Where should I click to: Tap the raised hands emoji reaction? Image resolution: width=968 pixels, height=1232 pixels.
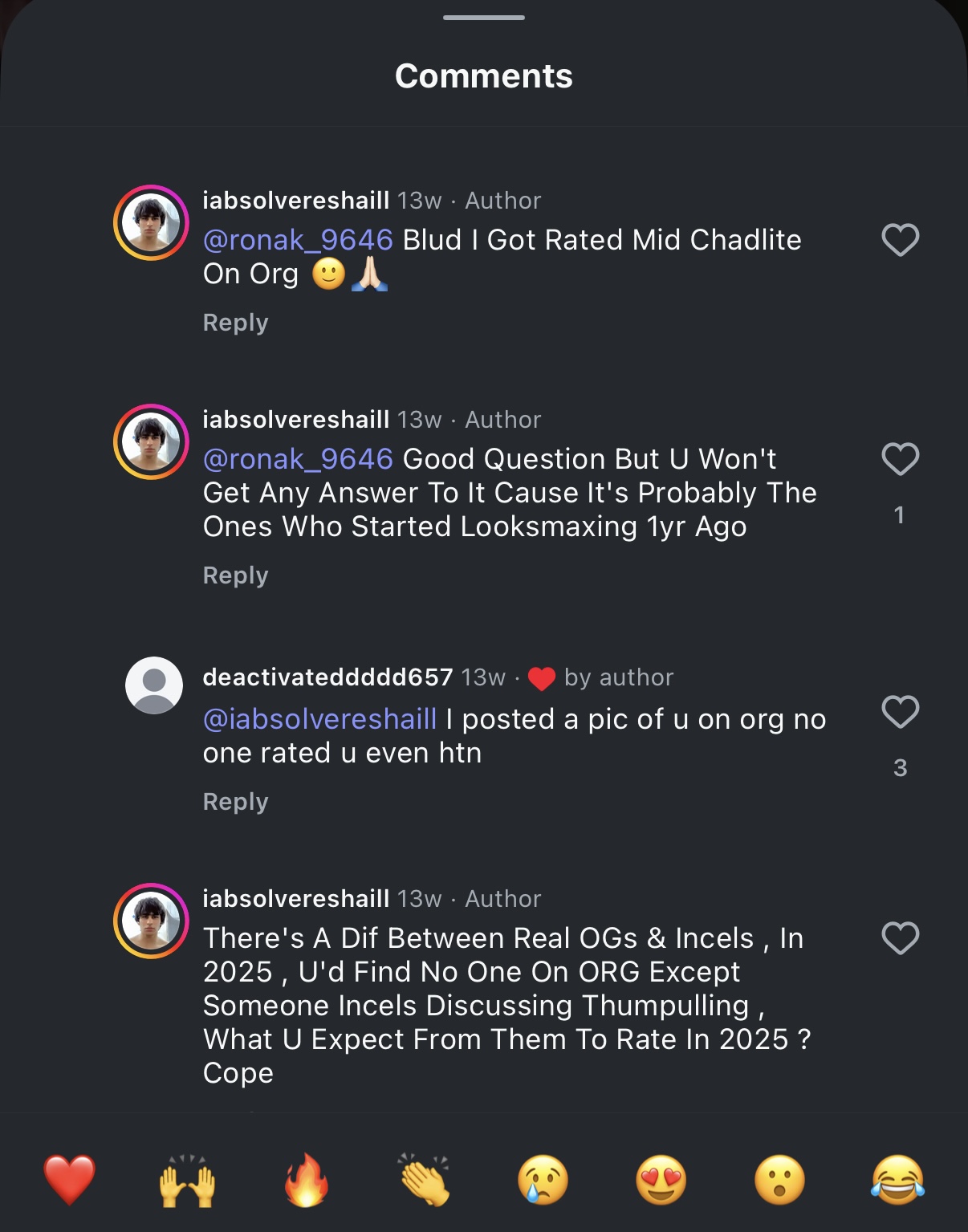click(x=188, y=1180)
